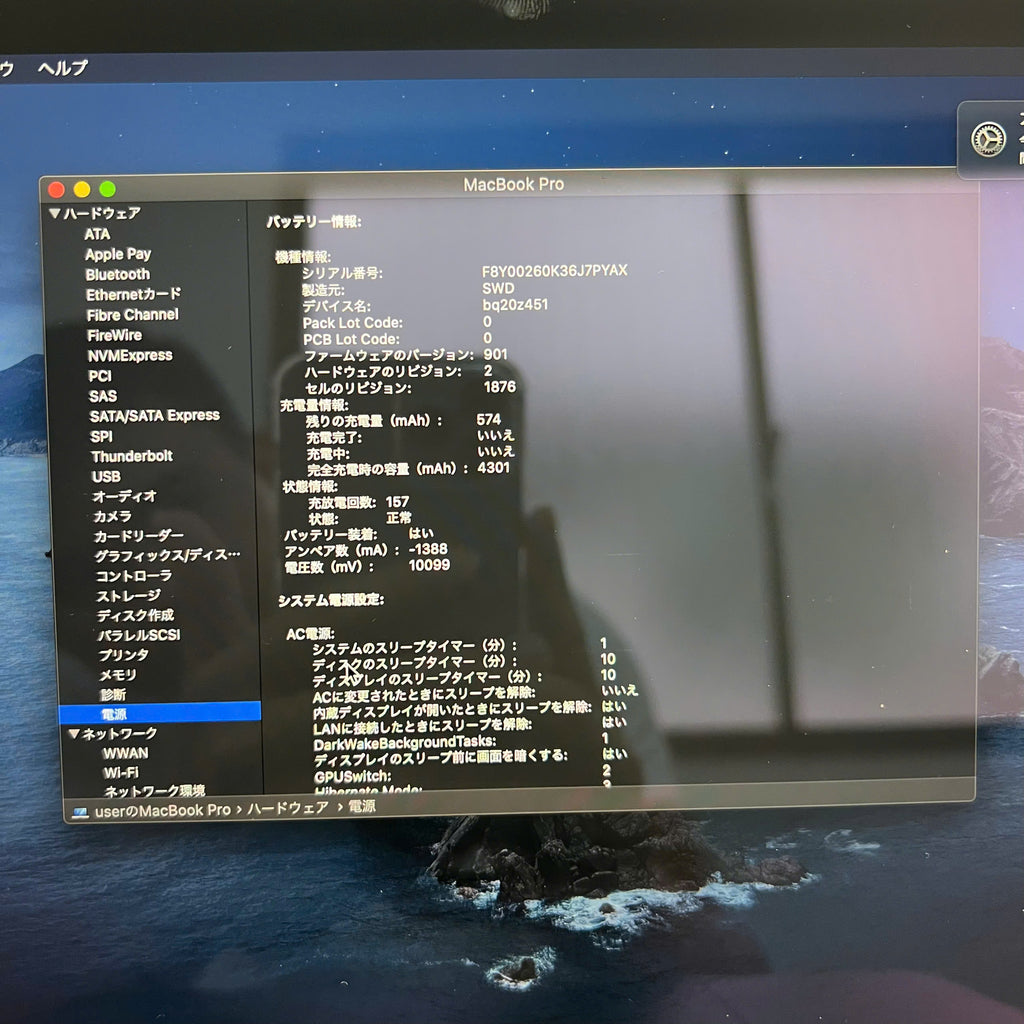Click cell revision value 1876
1024x1024 pixels.
click(500, 387)
